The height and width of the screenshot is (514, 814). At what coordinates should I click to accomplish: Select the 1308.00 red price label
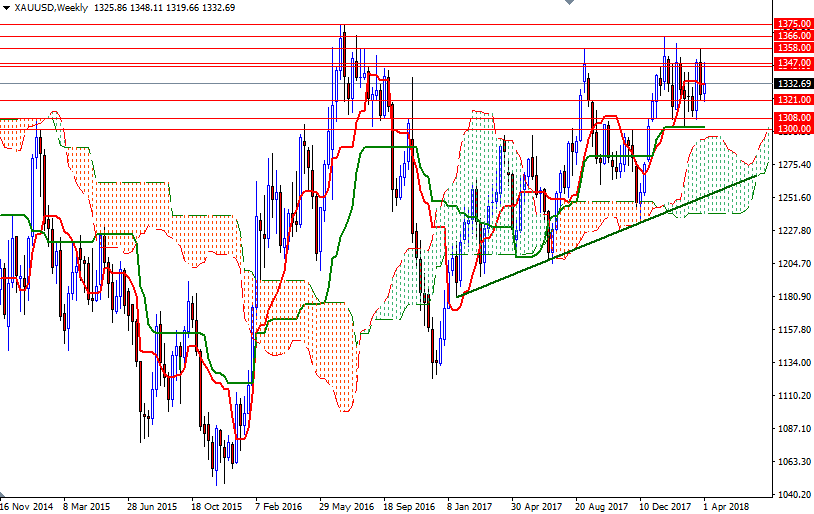[x=792, y=118]
